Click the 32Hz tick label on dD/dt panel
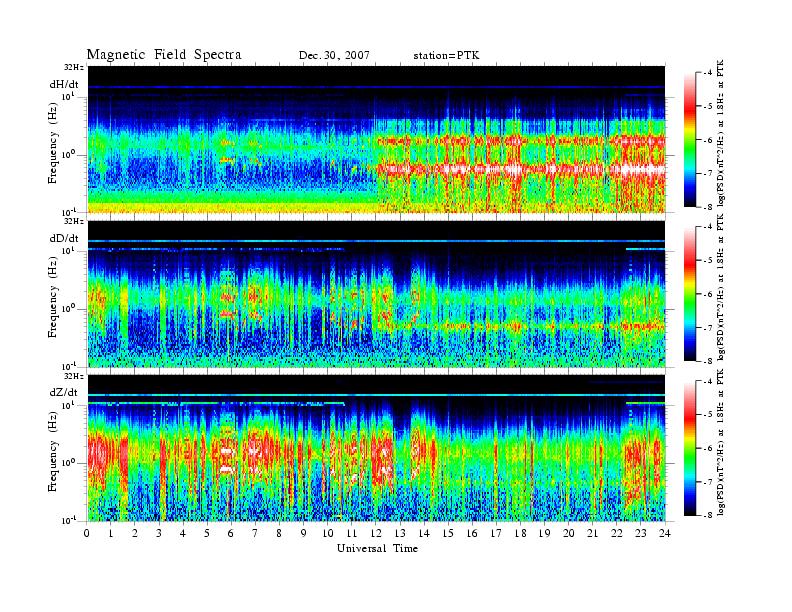 point(74,221)
